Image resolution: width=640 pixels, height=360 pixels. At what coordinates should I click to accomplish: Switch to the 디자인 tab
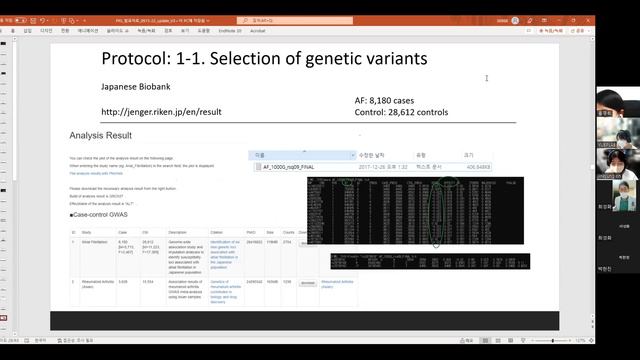[46, 31]
